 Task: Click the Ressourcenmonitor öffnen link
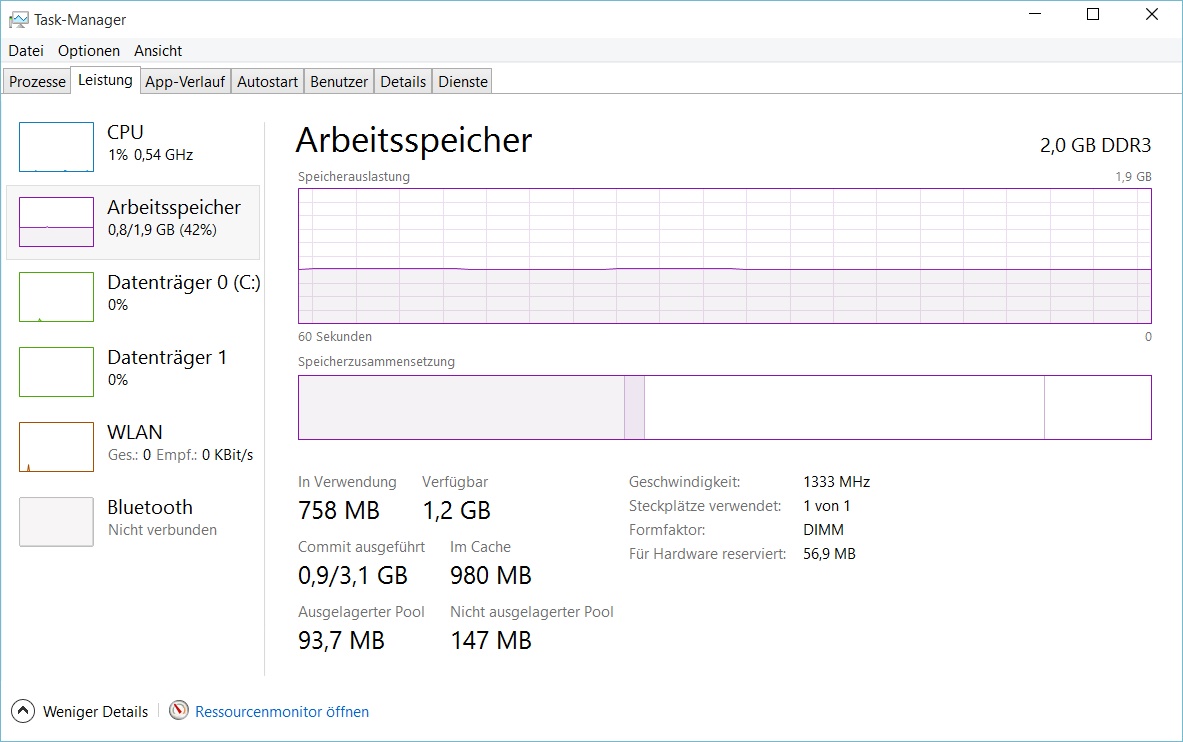click(282, 712)
